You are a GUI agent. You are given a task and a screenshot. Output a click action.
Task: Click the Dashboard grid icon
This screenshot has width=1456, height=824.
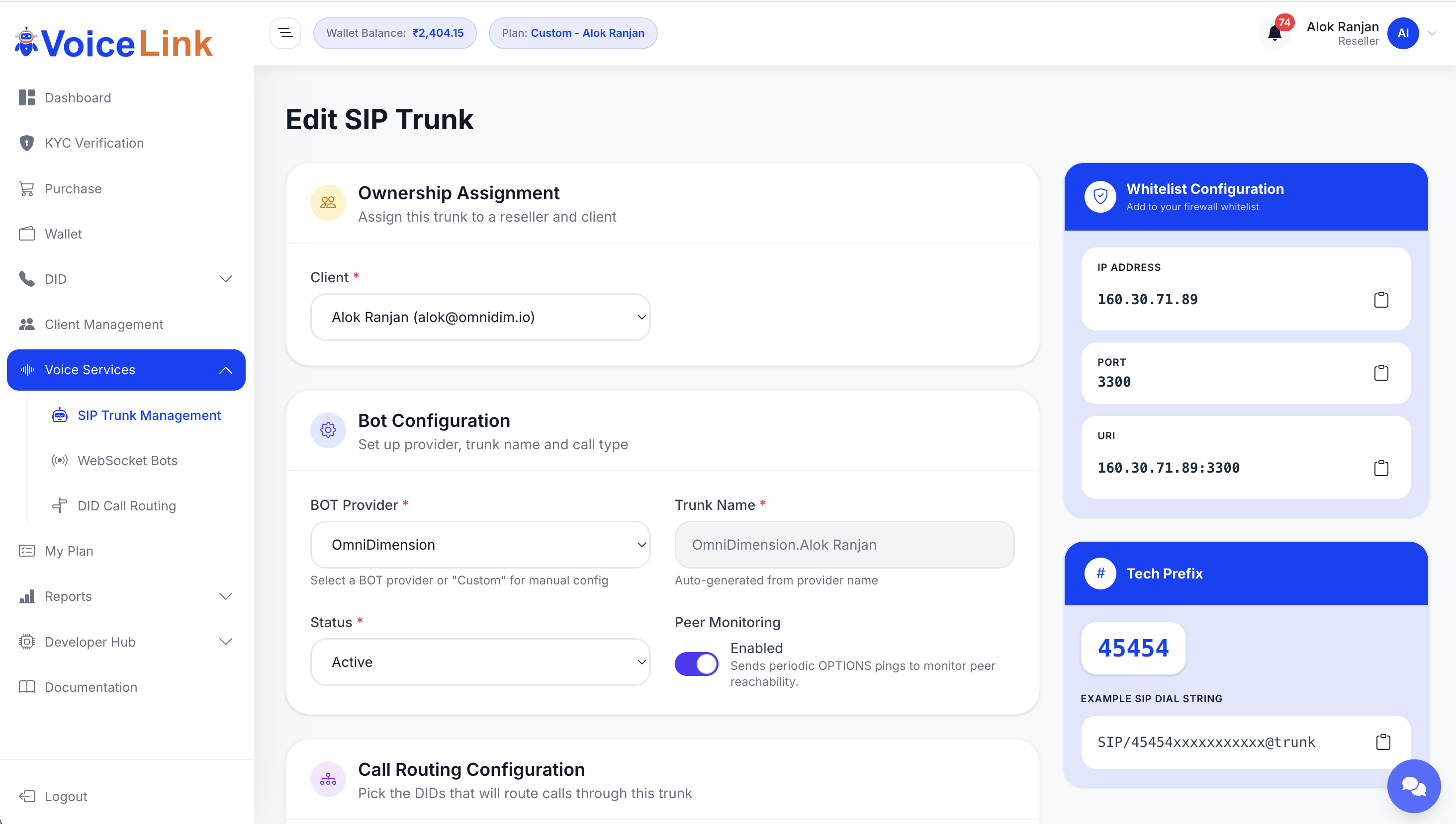pos(27,97)
